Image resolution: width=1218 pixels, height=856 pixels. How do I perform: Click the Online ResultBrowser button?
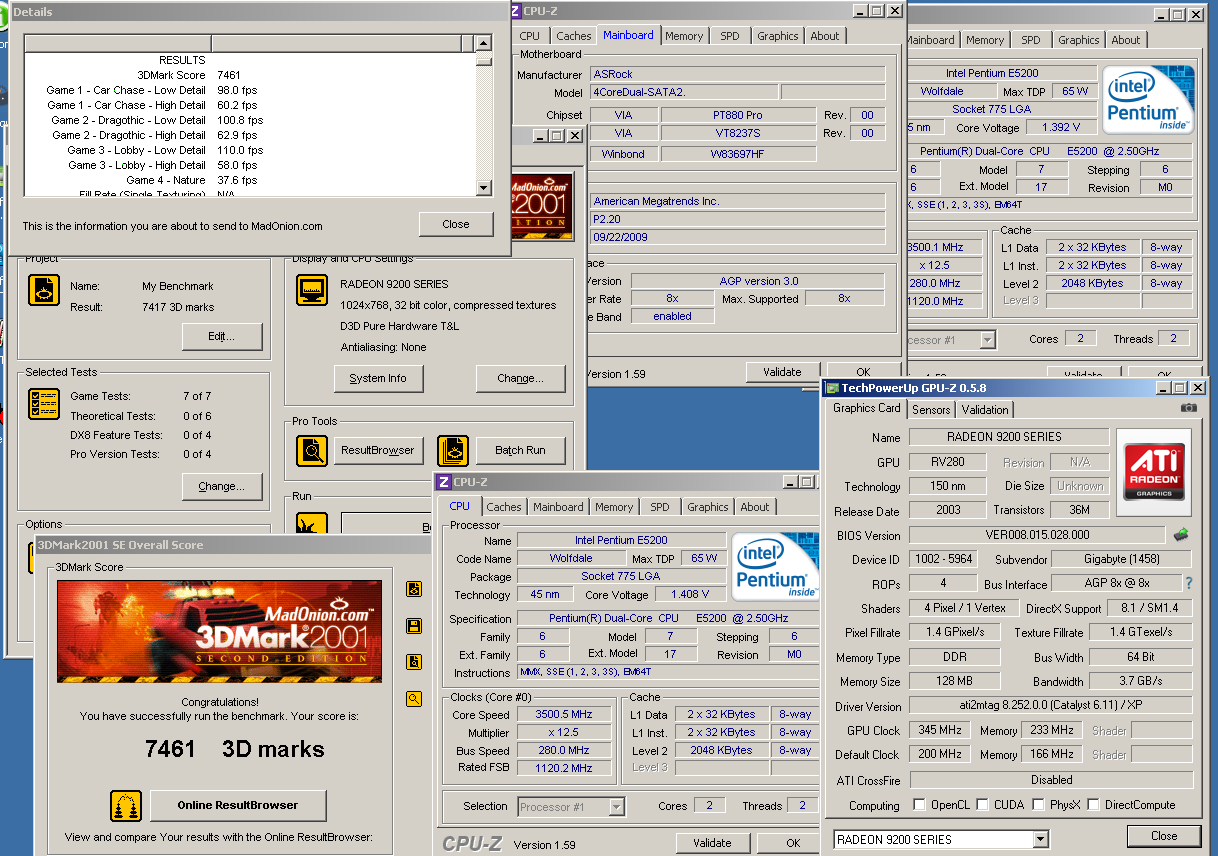coord(238,805)
